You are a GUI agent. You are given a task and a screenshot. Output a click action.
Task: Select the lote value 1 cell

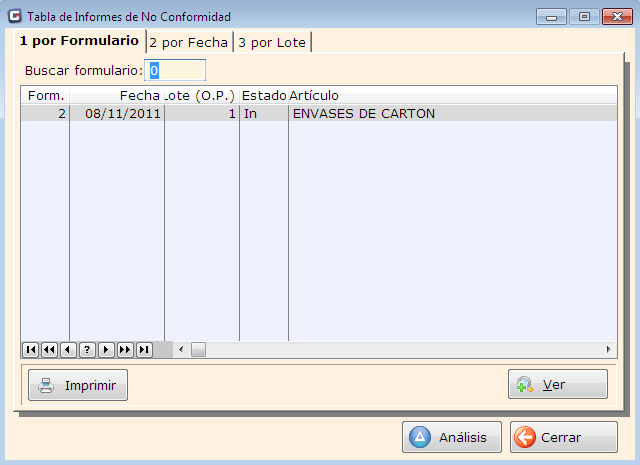202,113
